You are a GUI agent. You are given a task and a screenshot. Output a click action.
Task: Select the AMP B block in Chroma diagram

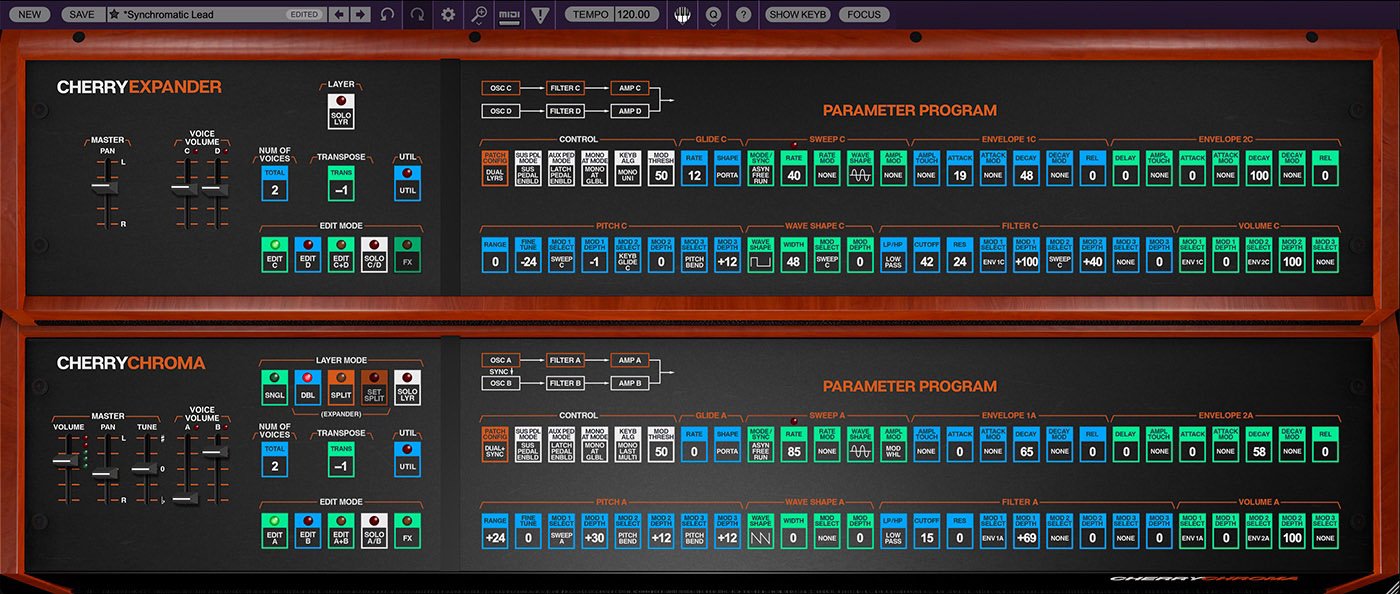click(630, 383)
